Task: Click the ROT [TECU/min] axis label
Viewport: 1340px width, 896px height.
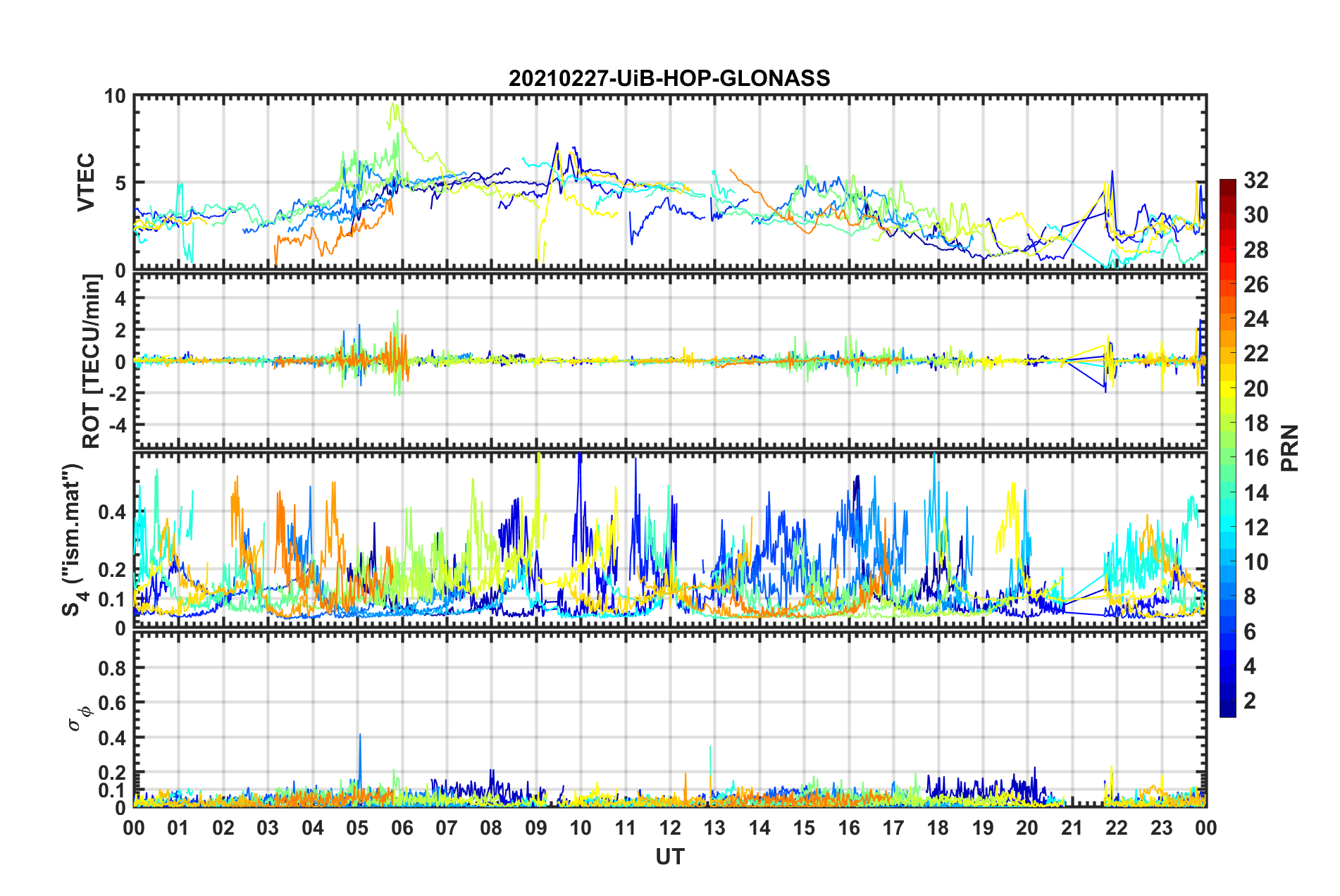Action: [92, 361]
